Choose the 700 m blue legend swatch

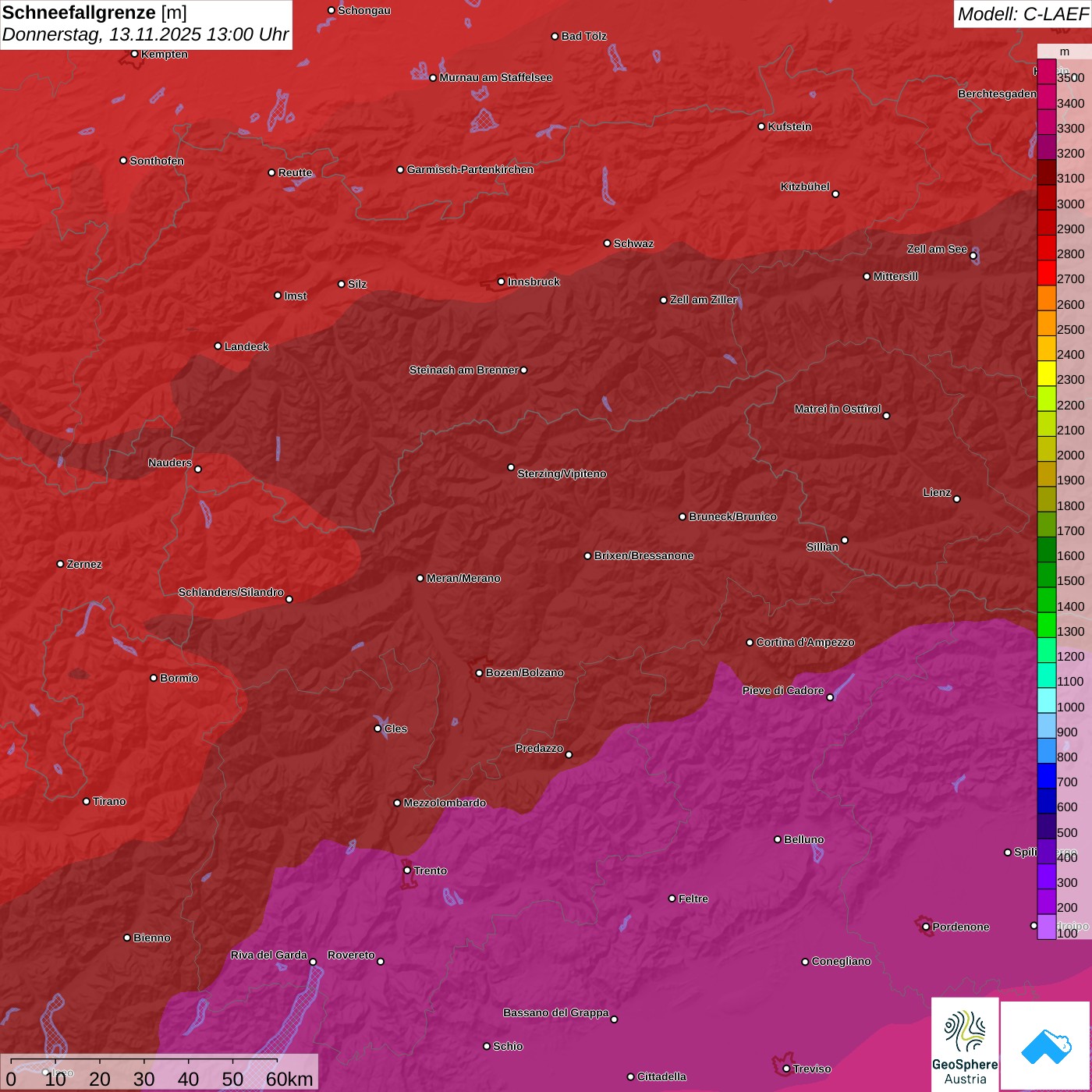(x=1047, y=776)
